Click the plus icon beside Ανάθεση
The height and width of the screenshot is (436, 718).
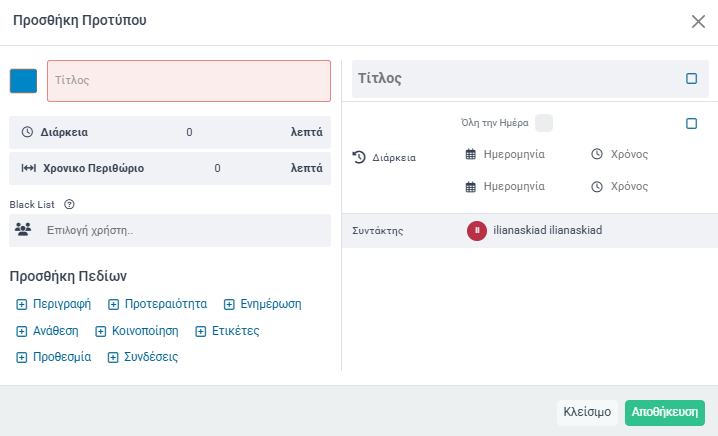coord(22,331)
